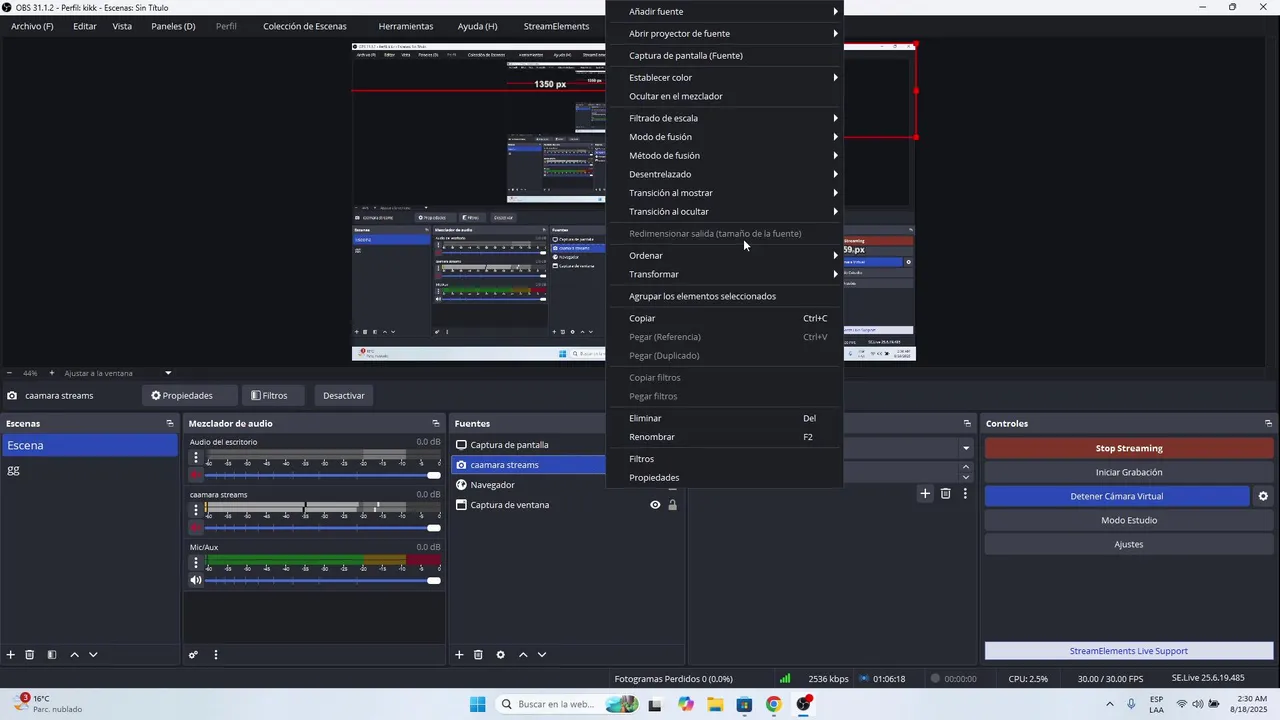The image size is (1280, 720).
Task: Expand the Filtrado de escala submenu
Action: pos(725,118)
